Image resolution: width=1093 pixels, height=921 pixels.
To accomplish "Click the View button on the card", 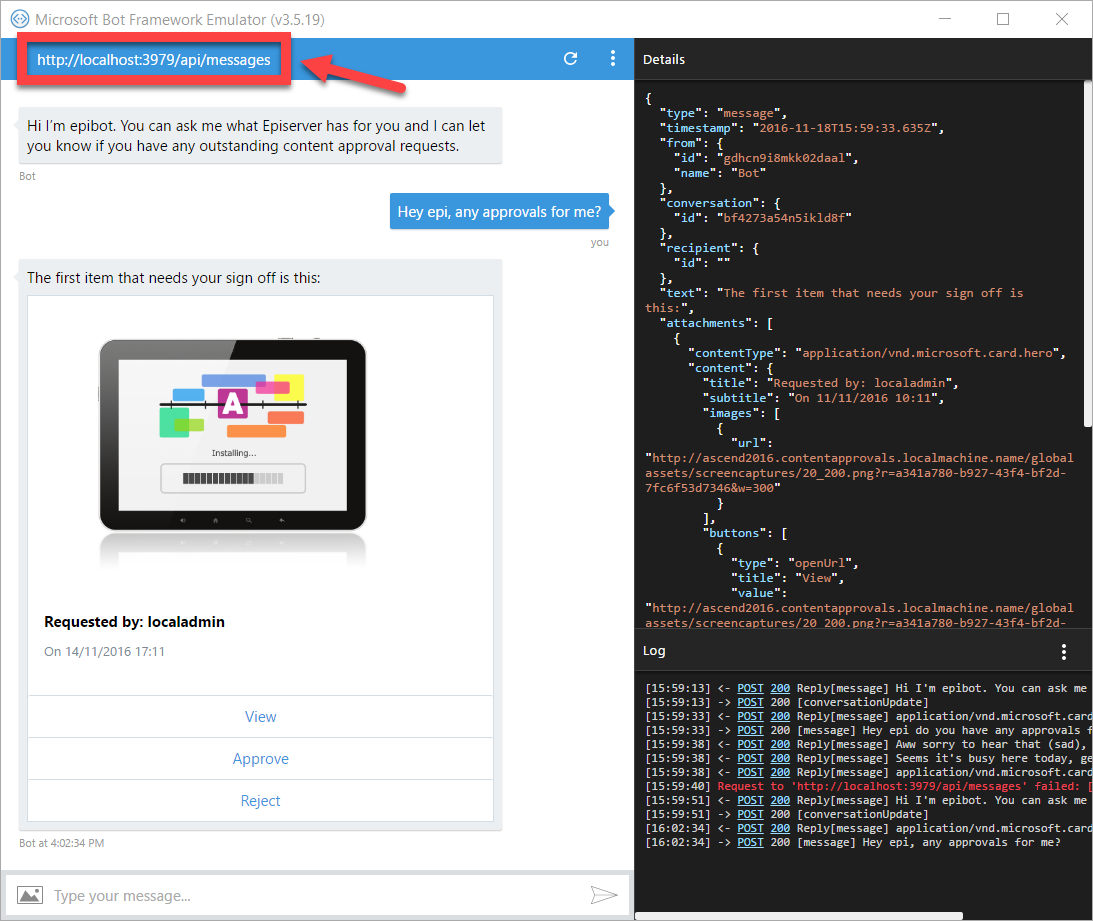I will click(x=260, y=717).
